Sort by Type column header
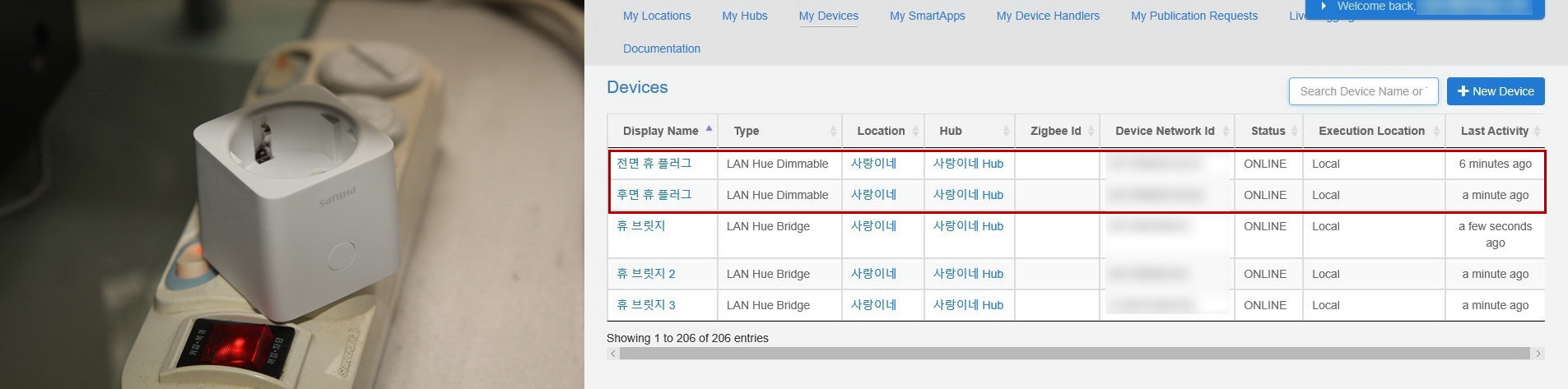Viewport: 1568px width, 389px height. (x=779, y=131)
